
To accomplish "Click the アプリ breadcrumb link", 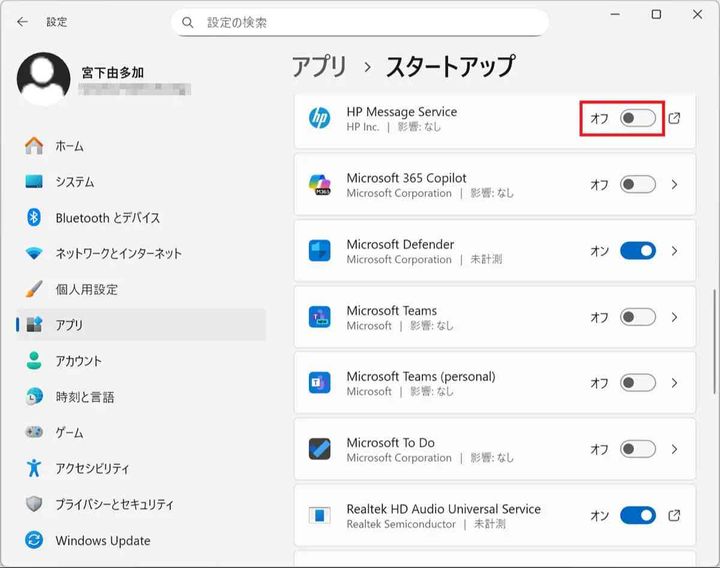I will click(x=319, y=67).
